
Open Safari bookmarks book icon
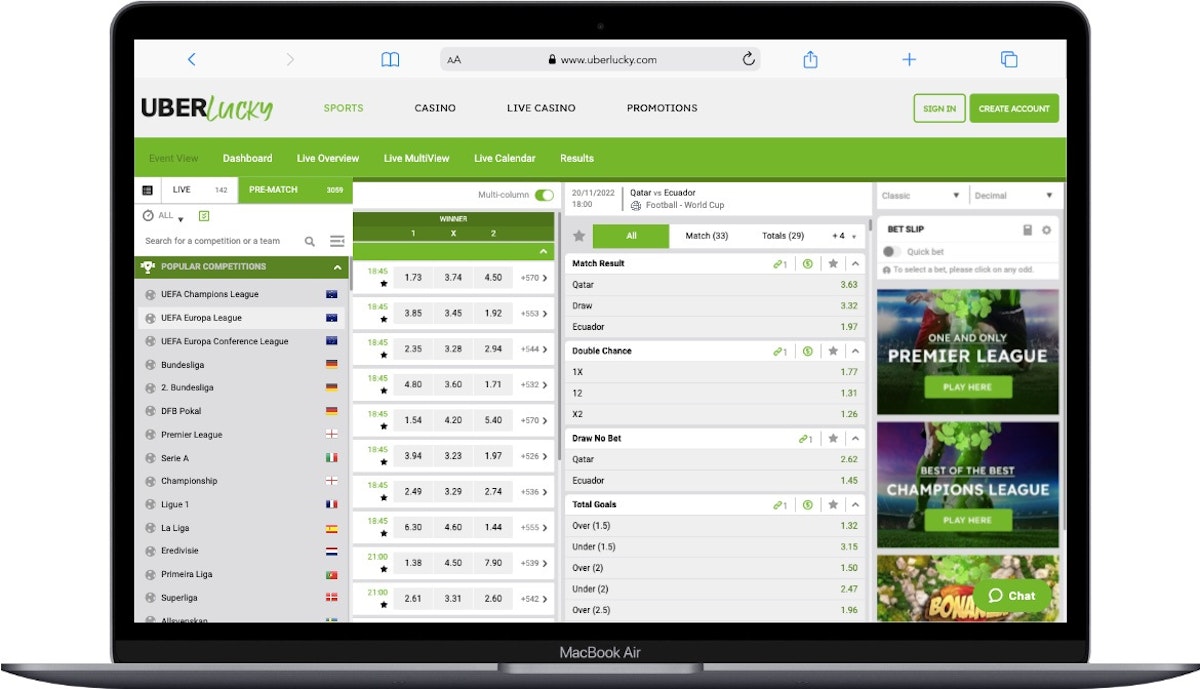tap(390, 60)
